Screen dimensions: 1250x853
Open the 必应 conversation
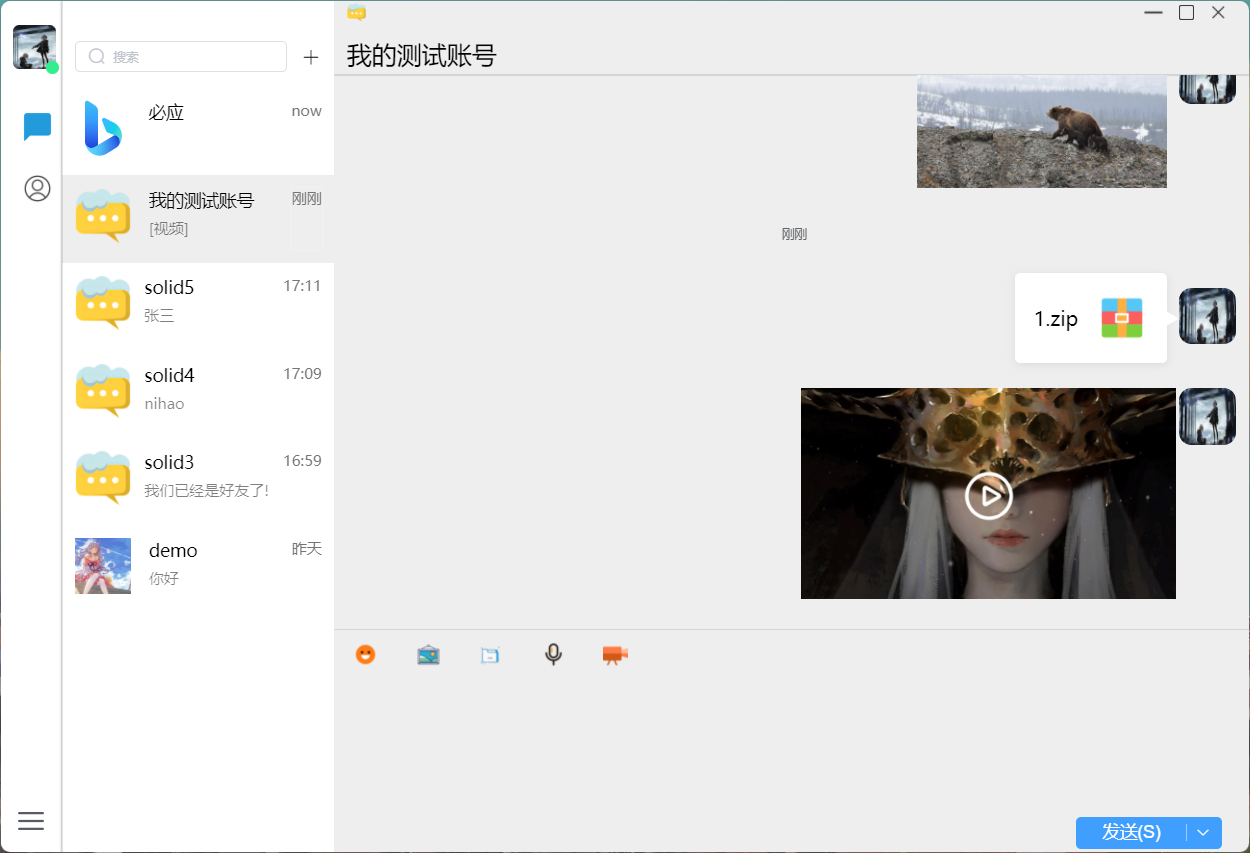(198, 132)
